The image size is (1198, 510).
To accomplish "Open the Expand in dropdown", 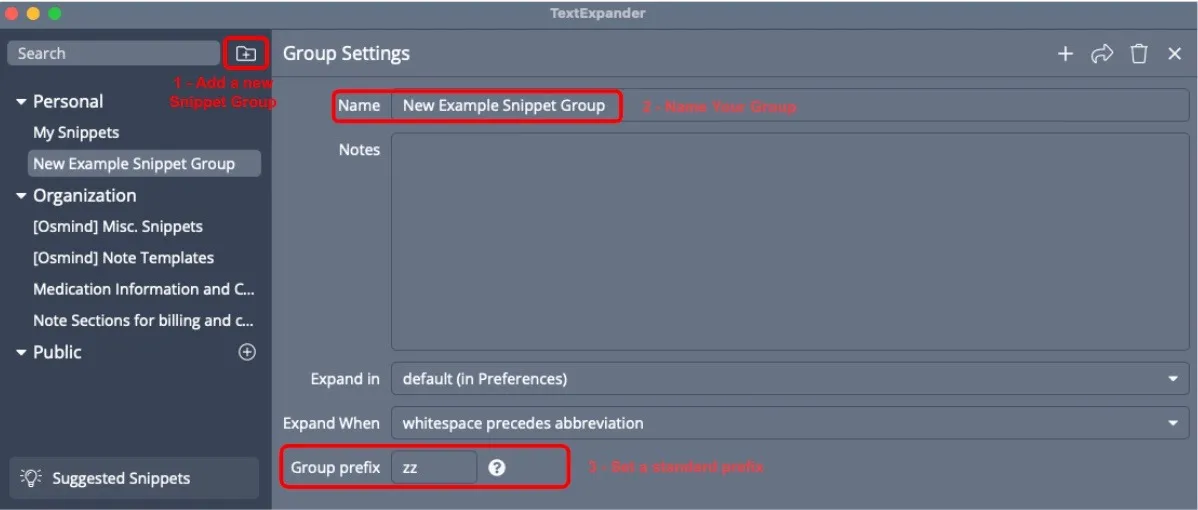I will click(x=790, y=379).
